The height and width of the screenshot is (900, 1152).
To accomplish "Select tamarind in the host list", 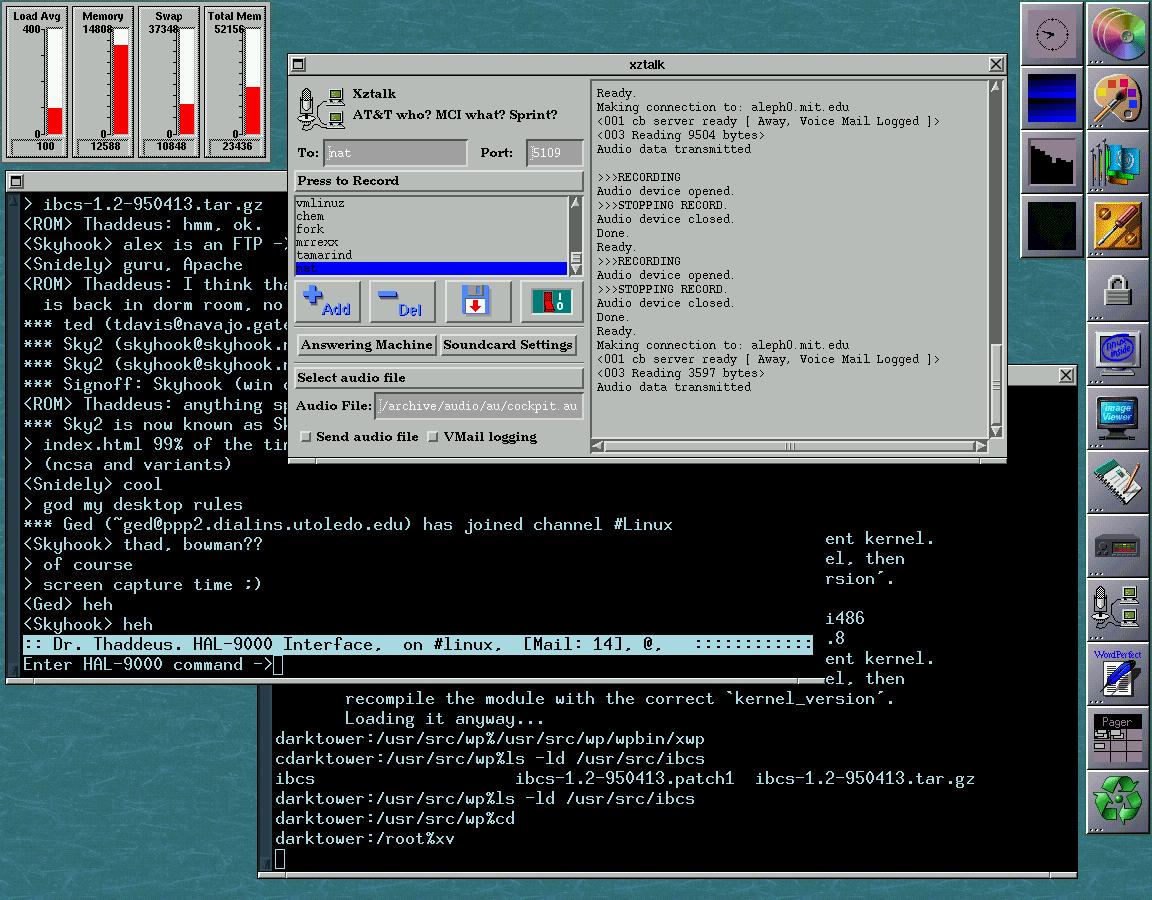I will tap(324, 255).
